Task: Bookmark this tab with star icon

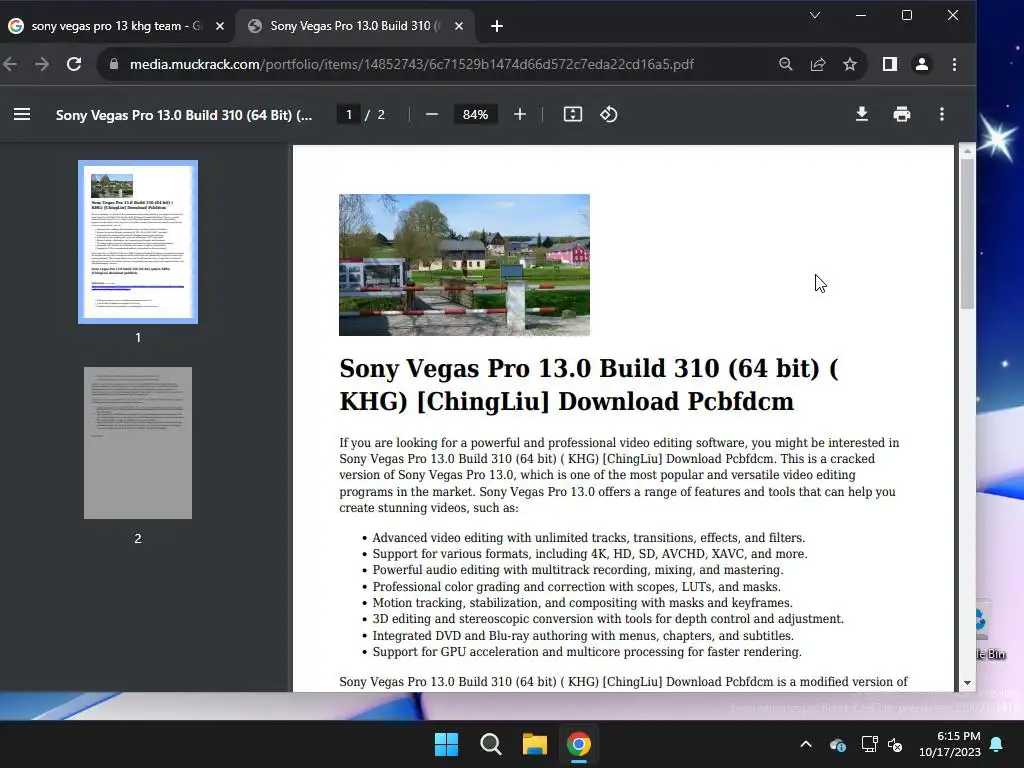Action: [850, 64]
